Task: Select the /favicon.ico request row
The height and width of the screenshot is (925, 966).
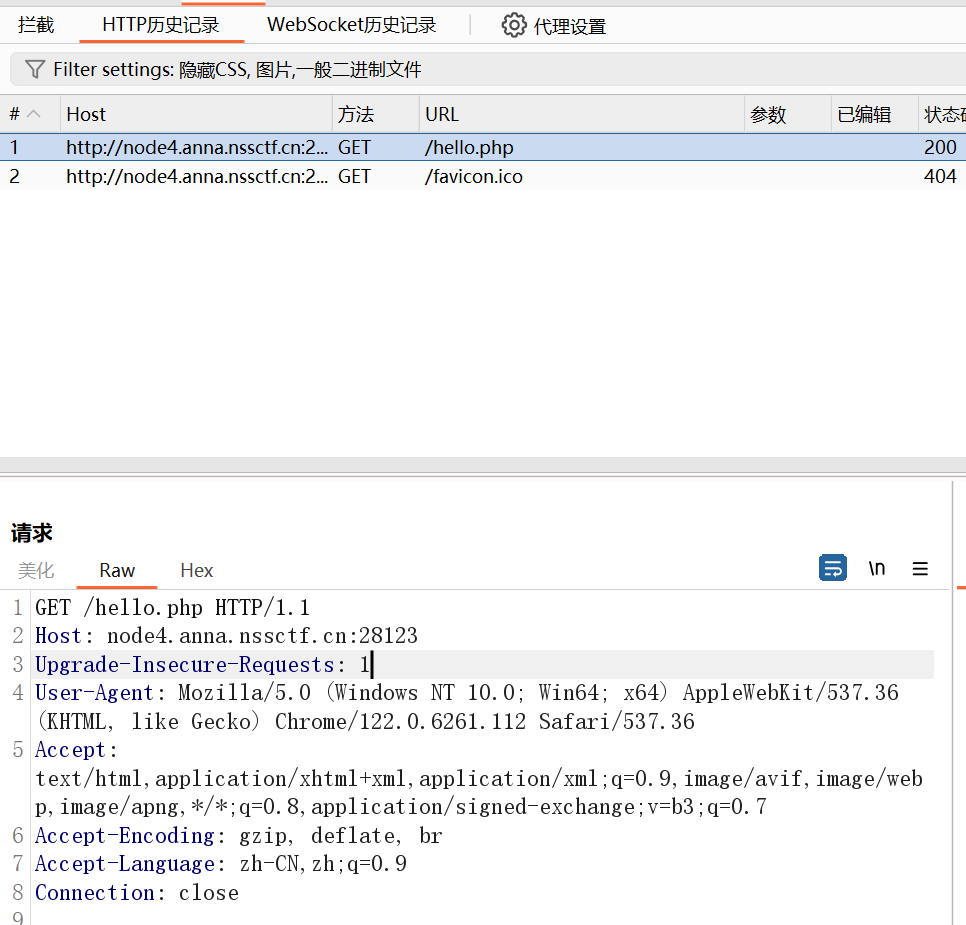Action: pos(473,176)
